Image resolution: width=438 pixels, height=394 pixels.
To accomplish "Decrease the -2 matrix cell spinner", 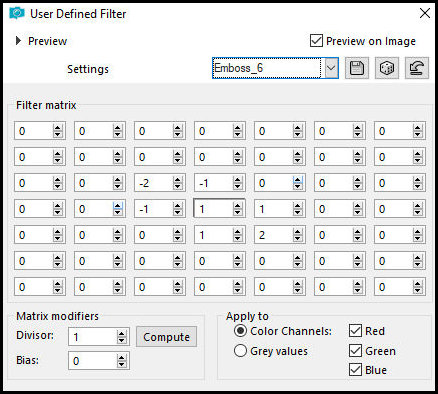I will [x=177, y=187].
